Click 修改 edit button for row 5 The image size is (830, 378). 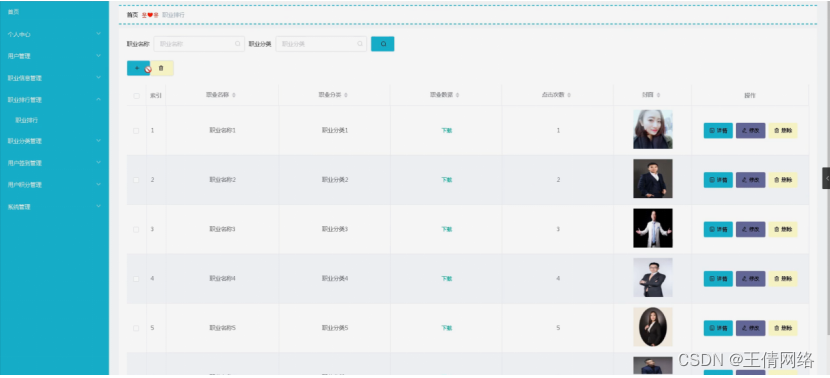[751, 328]
